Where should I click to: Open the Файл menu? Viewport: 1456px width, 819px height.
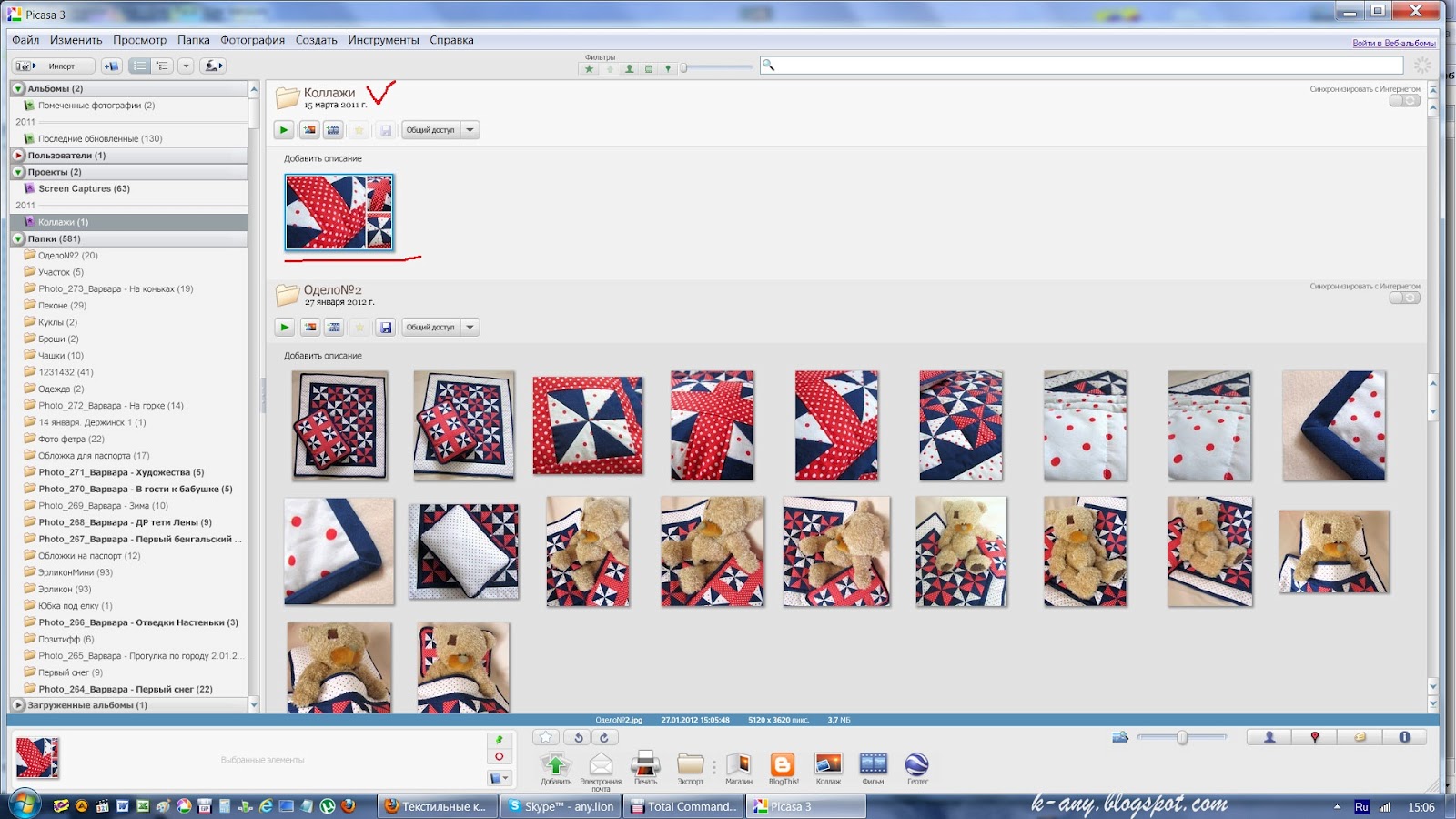pyautogui.click(x=25, y=40)
